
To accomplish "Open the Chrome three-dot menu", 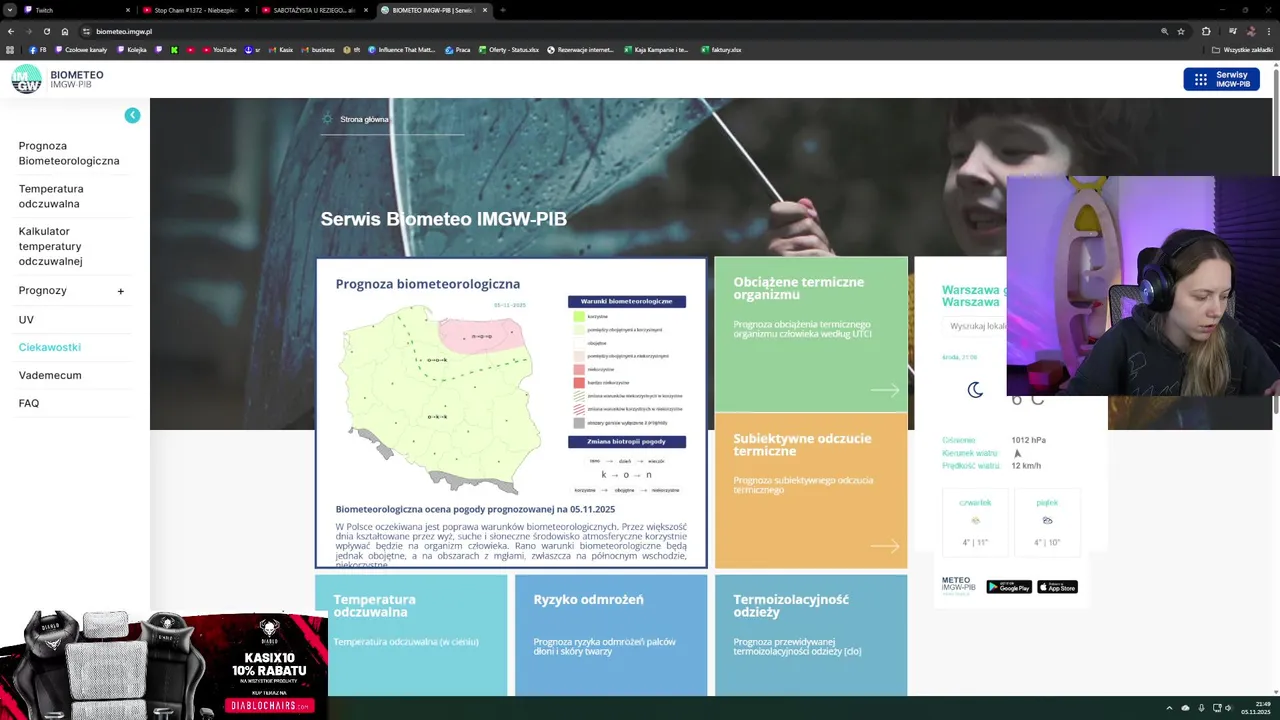I will 1268,31.
